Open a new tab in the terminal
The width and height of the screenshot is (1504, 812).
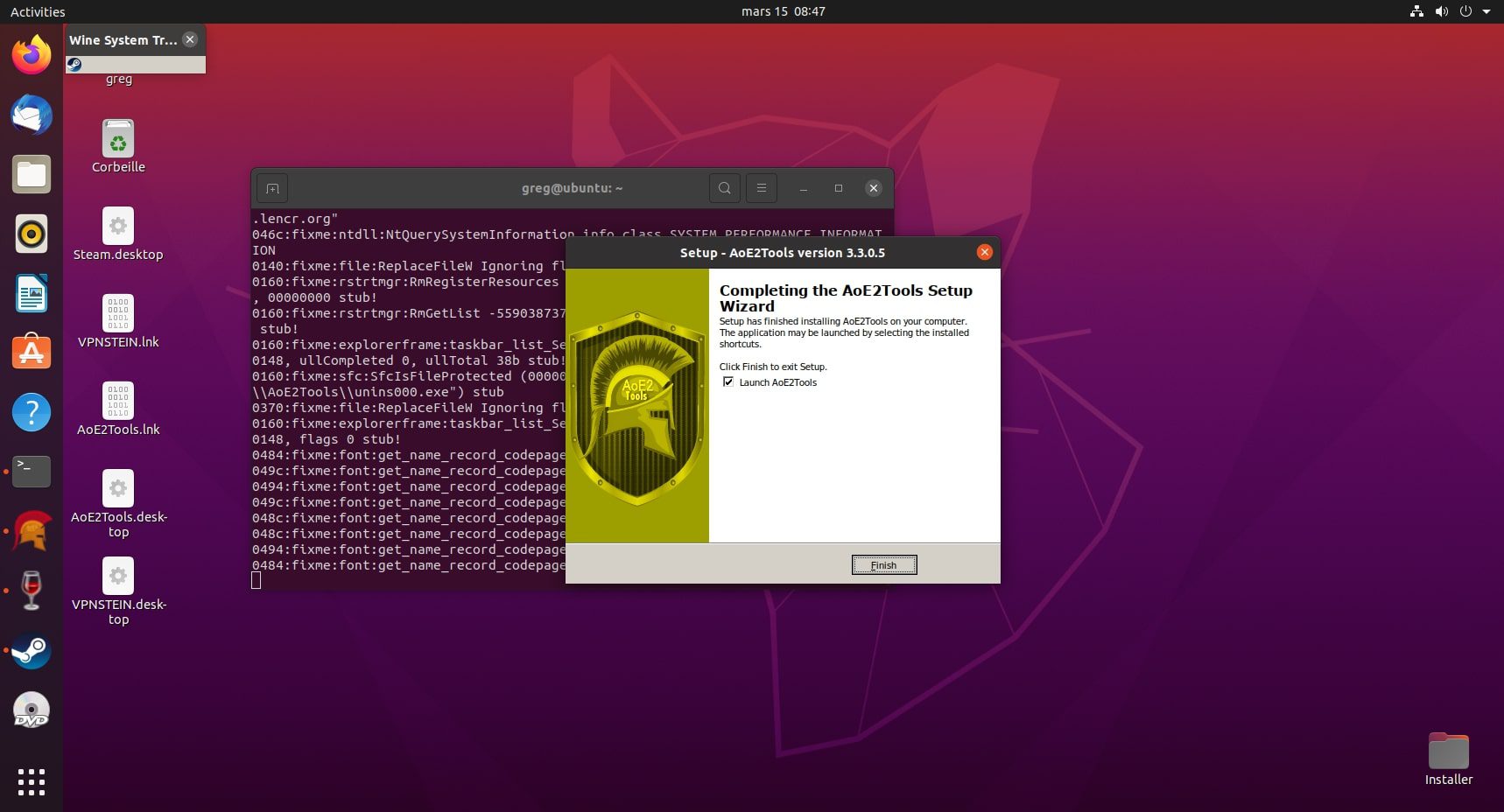[x=272, y=188]
